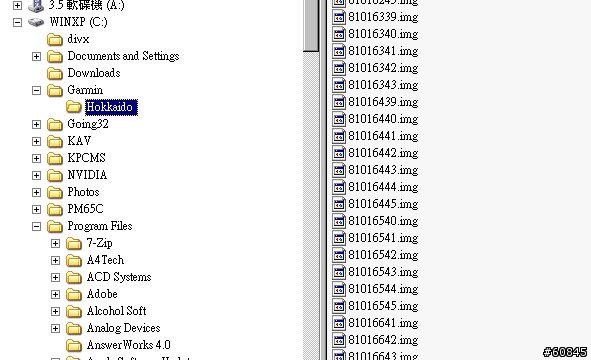Click the folder tree scrollbar thumb

click(x=311, y=25)
